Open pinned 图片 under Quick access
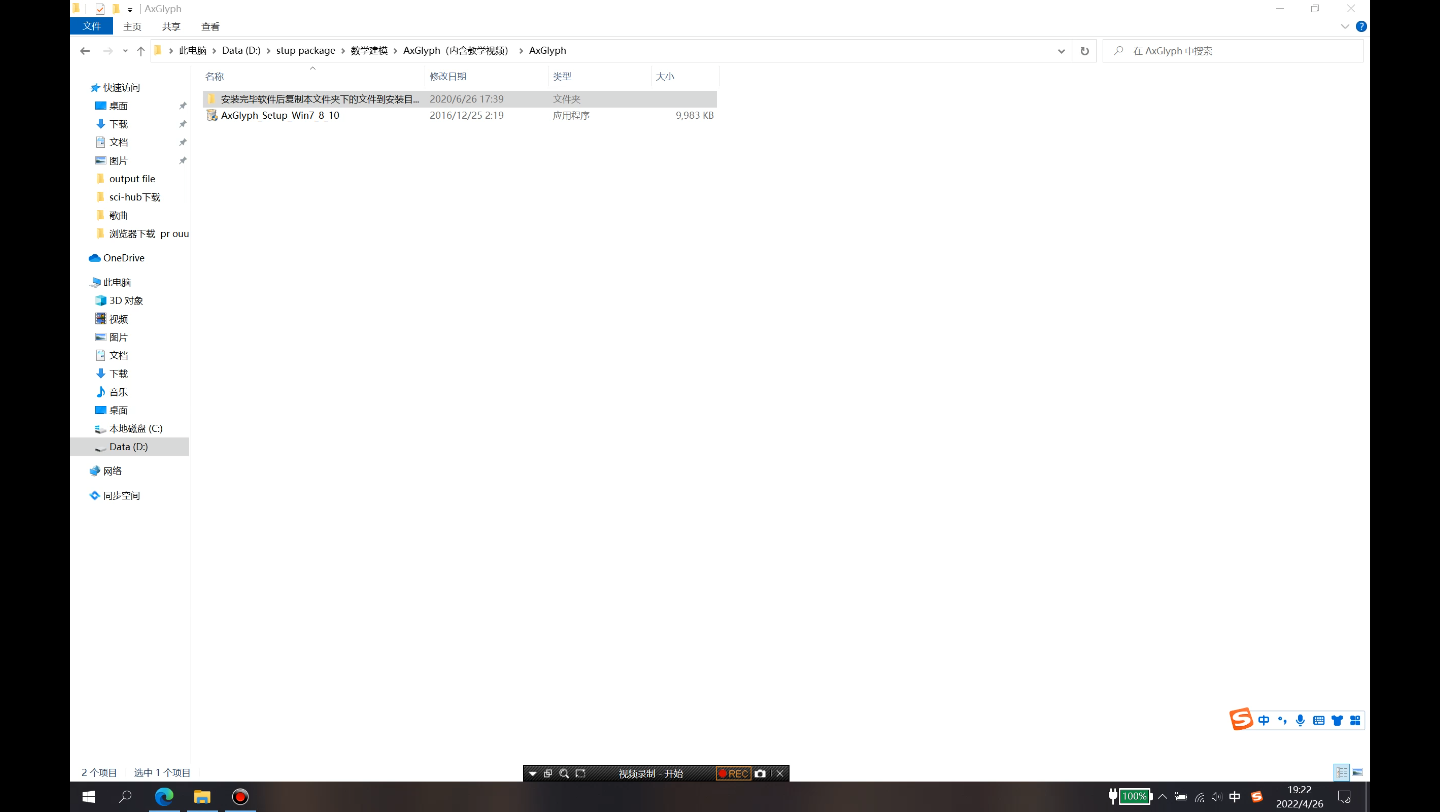The image size is (1440, 812). 118,160
